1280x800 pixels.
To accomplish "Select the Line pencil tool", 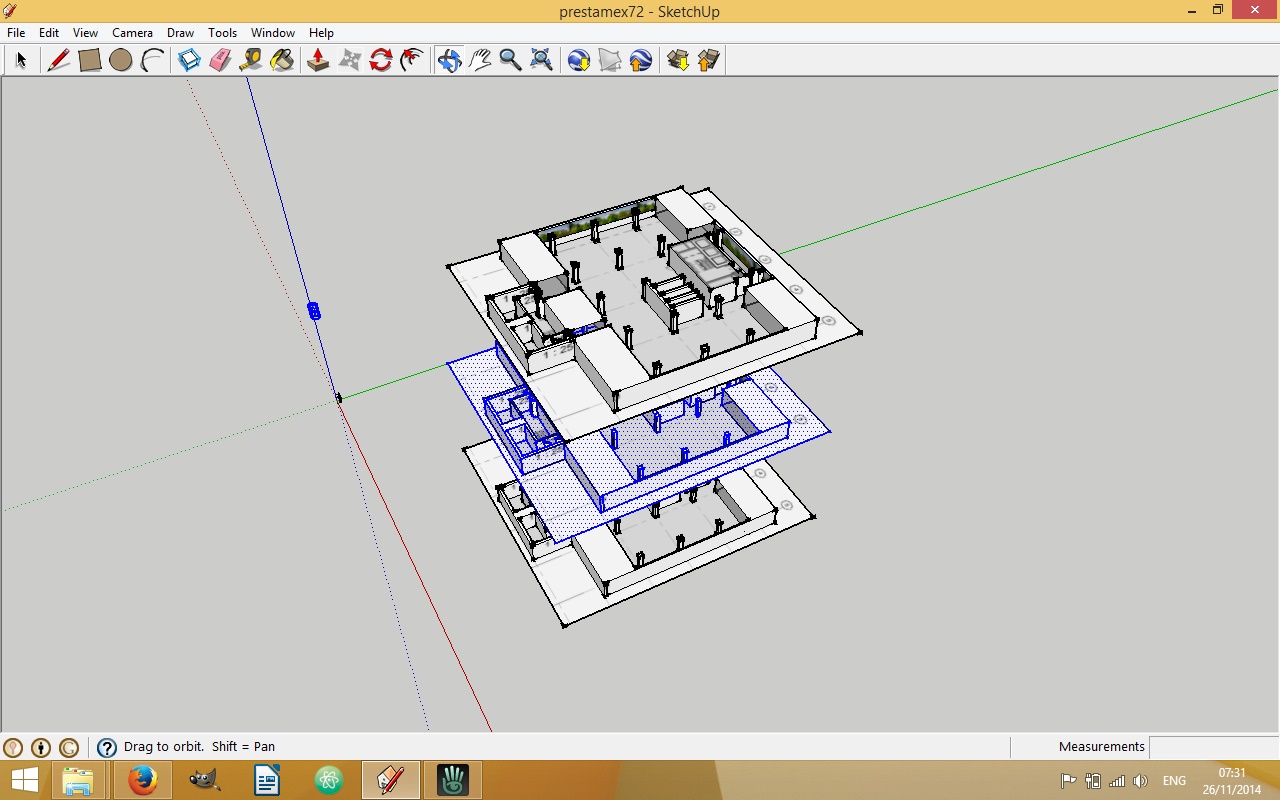I will coord(58,60).
